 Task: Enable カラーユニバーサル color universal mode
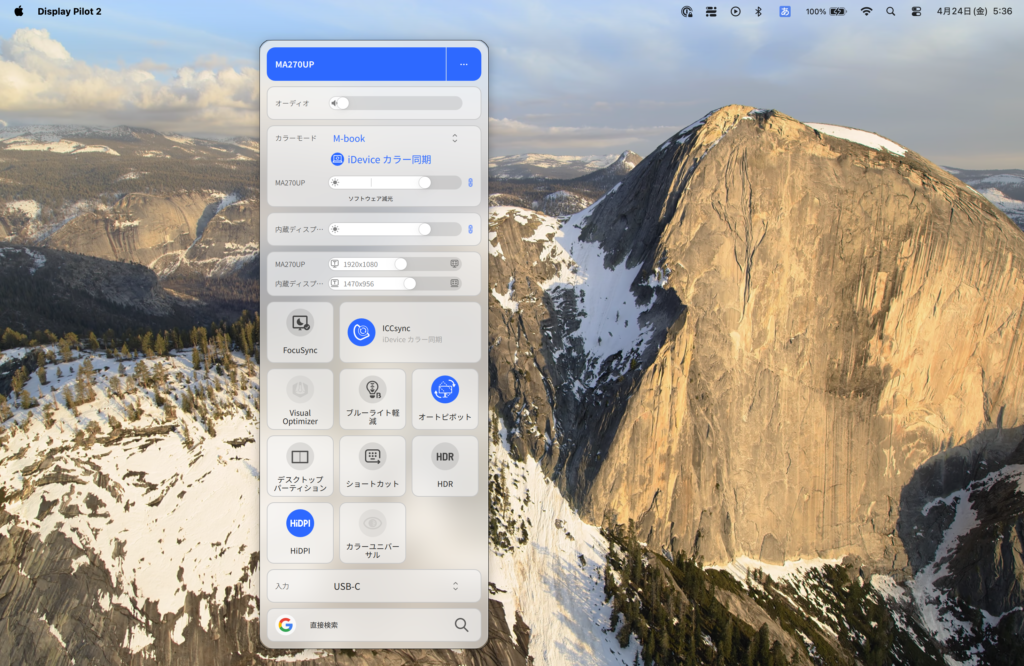[x=372, y=533]
